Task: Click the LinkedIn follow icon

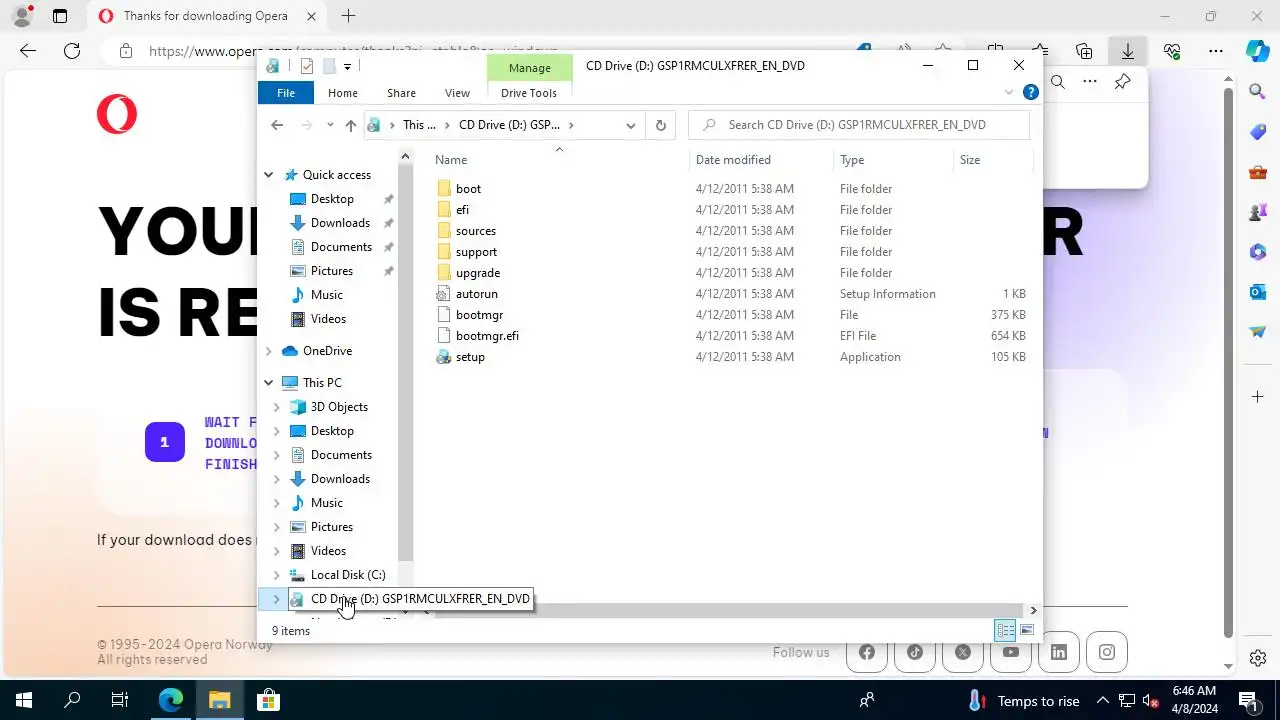Action: coord(1059,652)
